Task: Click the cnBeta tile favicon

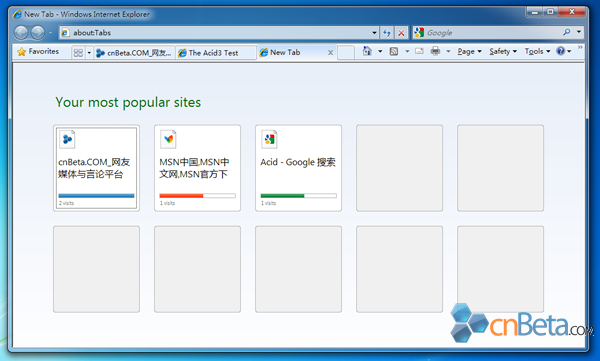Action: (67, 139)
